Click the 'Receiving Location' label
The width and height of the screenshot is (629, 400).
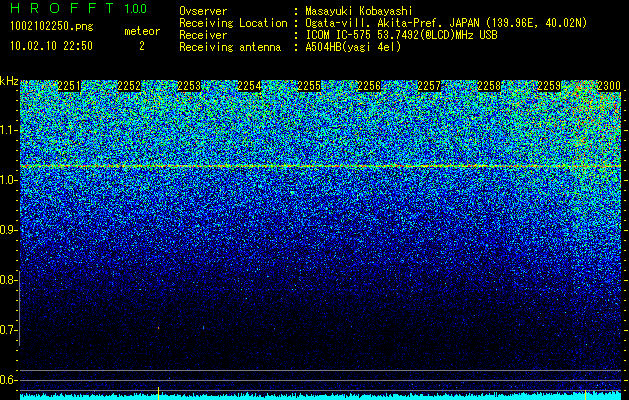click(233, 23)
